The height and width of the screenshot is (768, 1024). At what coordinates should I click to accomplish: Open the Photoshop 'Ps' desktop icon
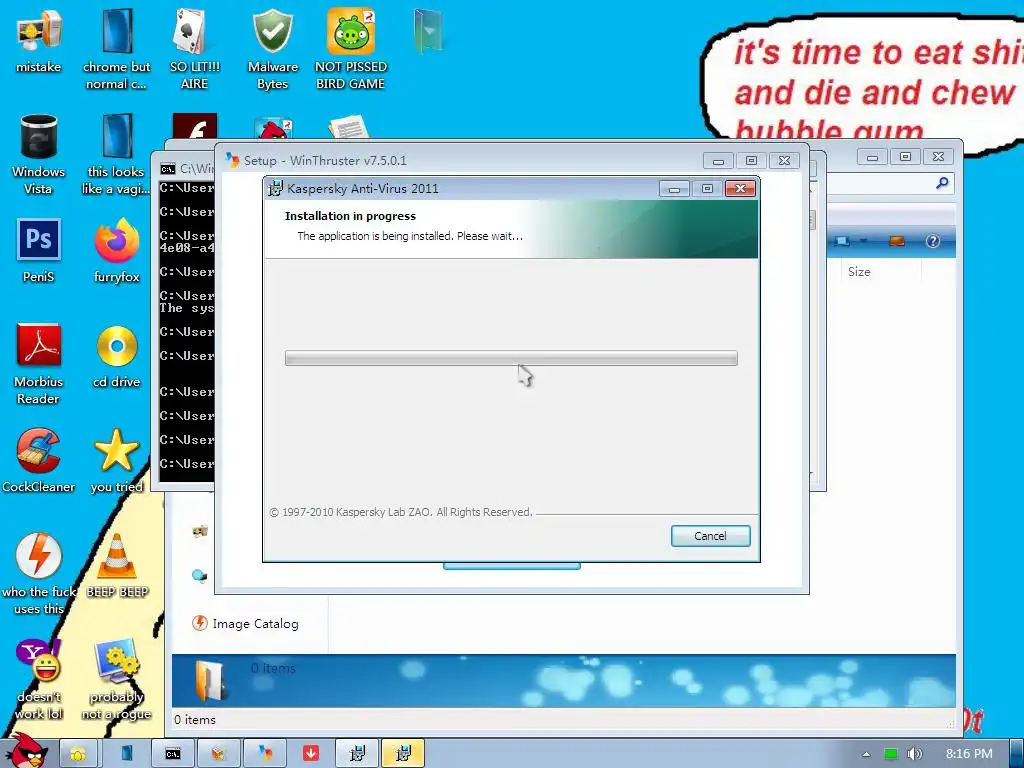[39, 251]
